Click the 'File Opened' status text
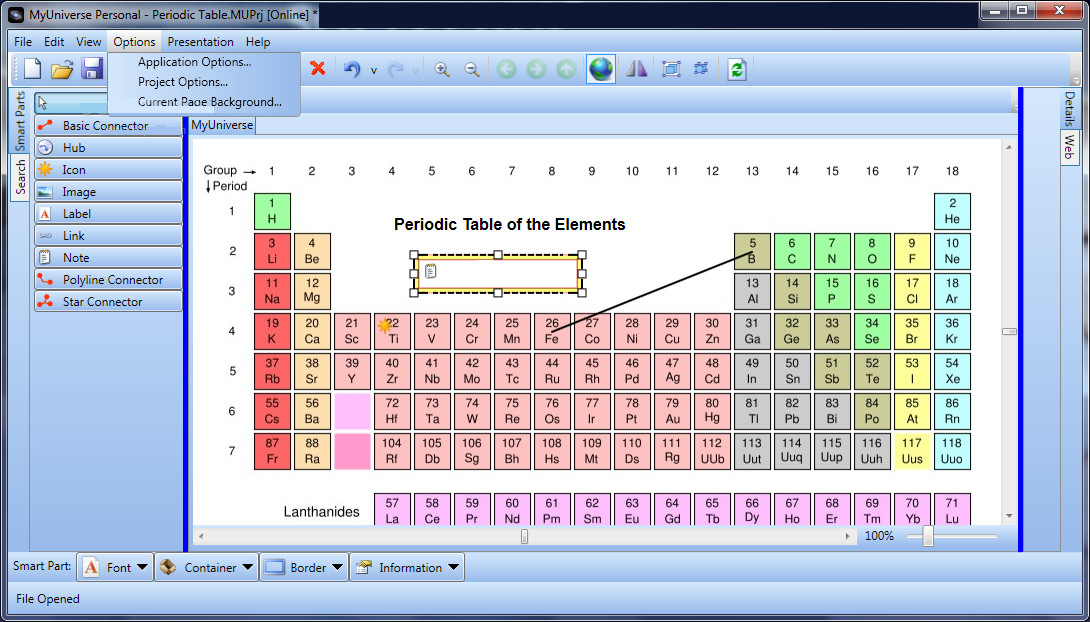The height and width of the screenshot is (622, 1090). pyautogui.click(x=48, y=599)
